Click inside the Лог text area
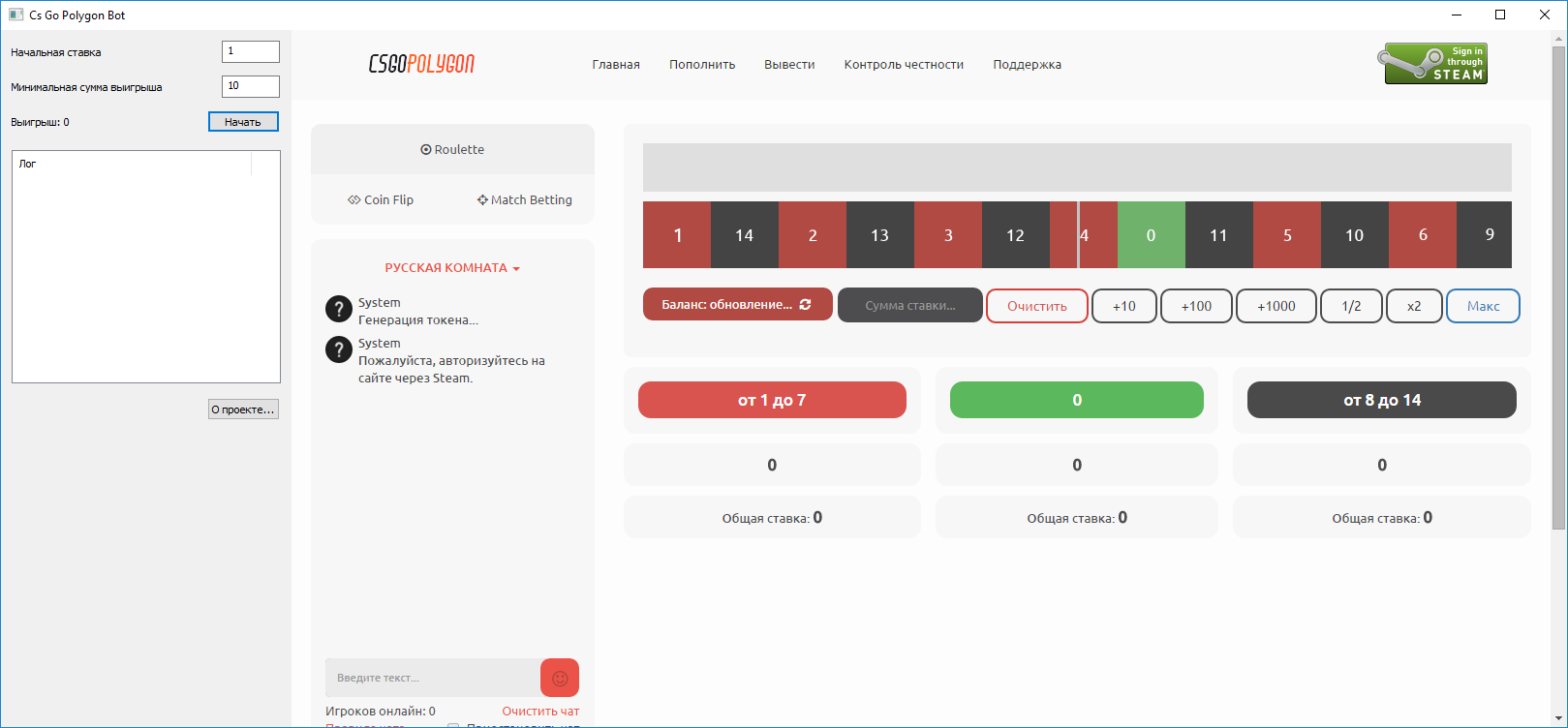 (146, 266)
